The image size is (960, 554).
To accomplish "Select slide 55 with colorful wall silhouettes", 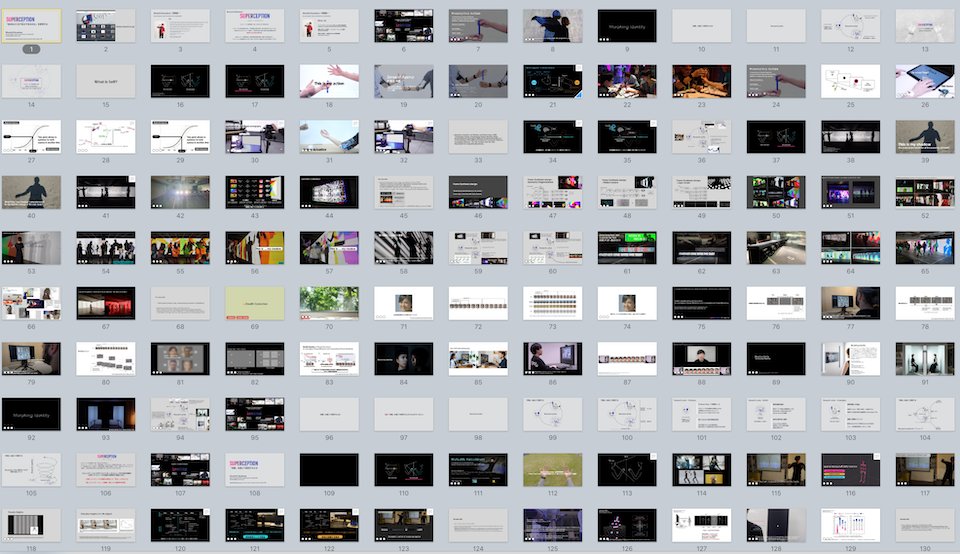I will tap(180, 247).
